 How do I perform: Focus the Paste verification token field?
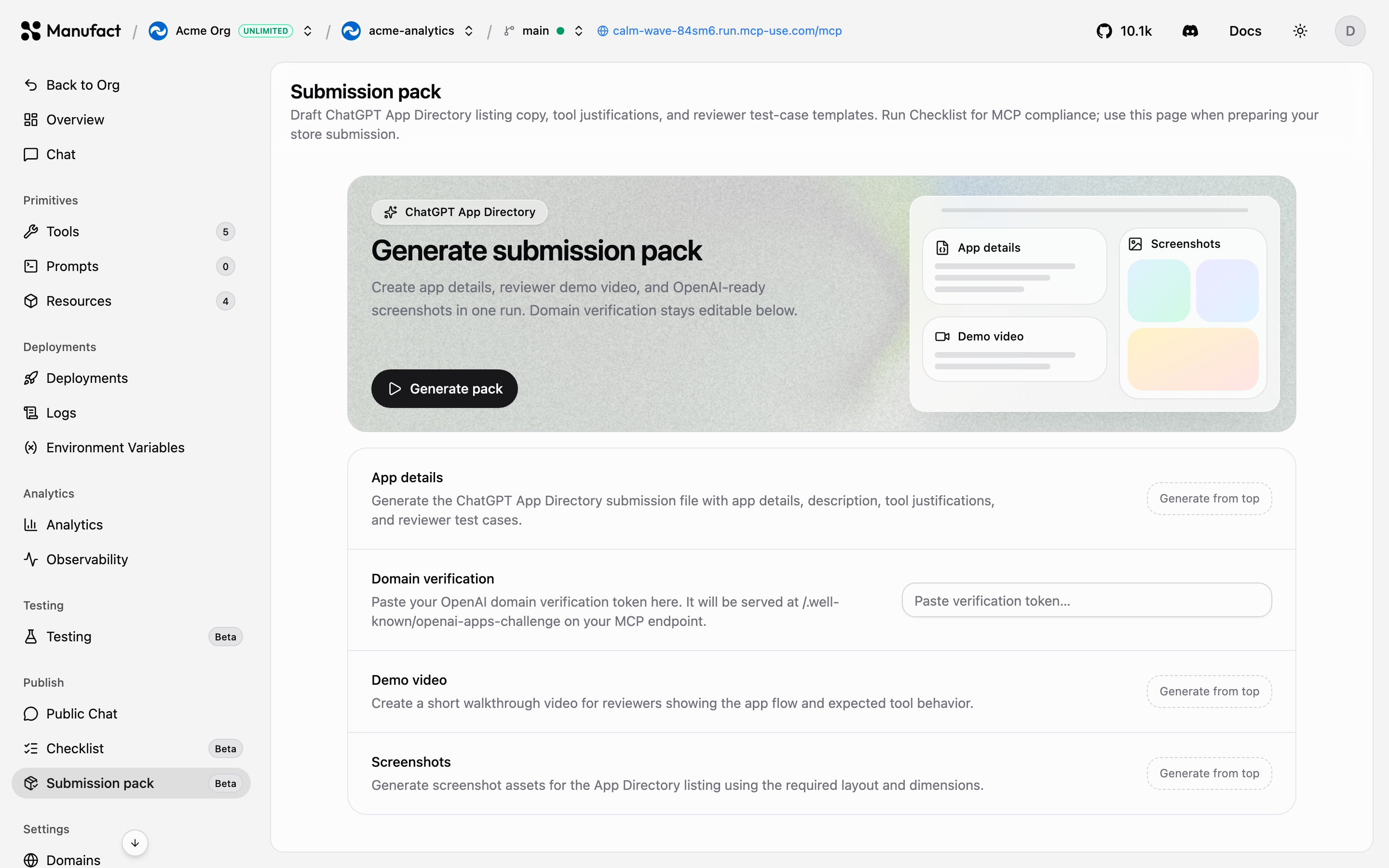pyautogui.click(x=1087, y=600)
